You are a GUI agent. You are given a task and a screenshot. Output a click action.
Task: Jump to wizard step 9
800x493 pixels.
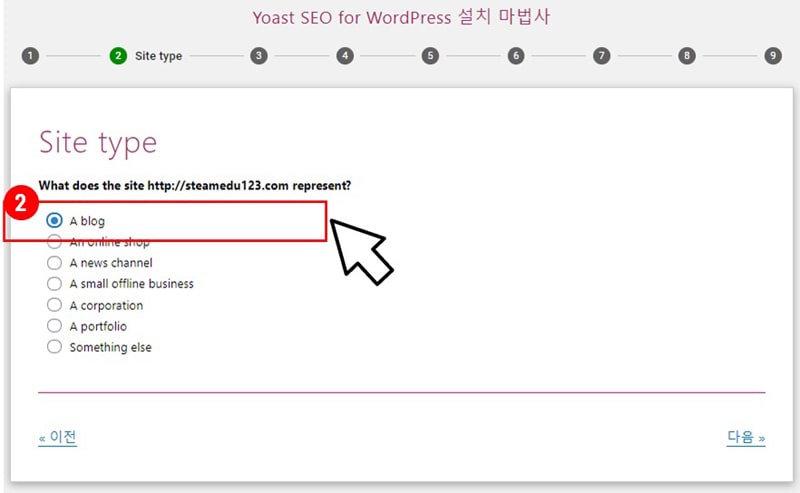point(773,56)
